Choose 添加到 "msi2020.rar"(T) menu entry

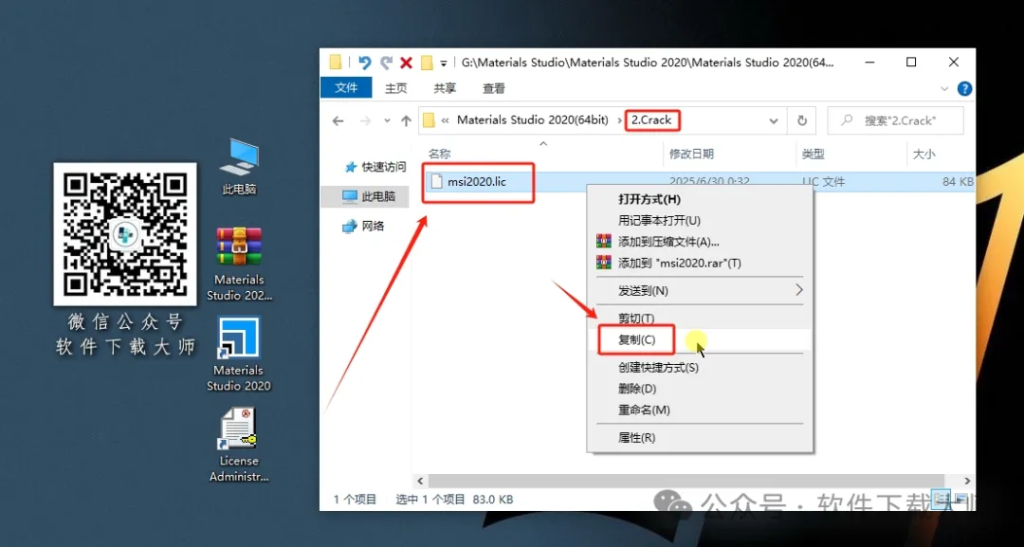point(699,263)
